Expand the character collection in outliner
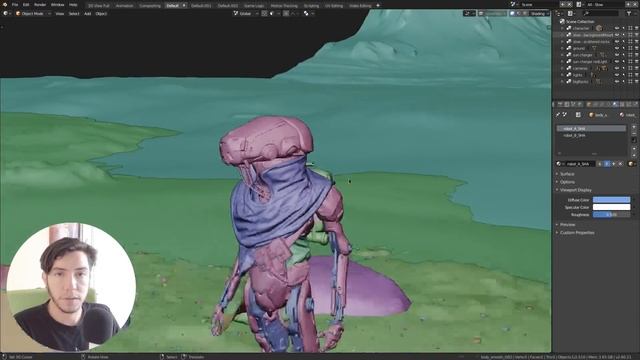Viewport: 640px width, 360px height. [563, 28]
